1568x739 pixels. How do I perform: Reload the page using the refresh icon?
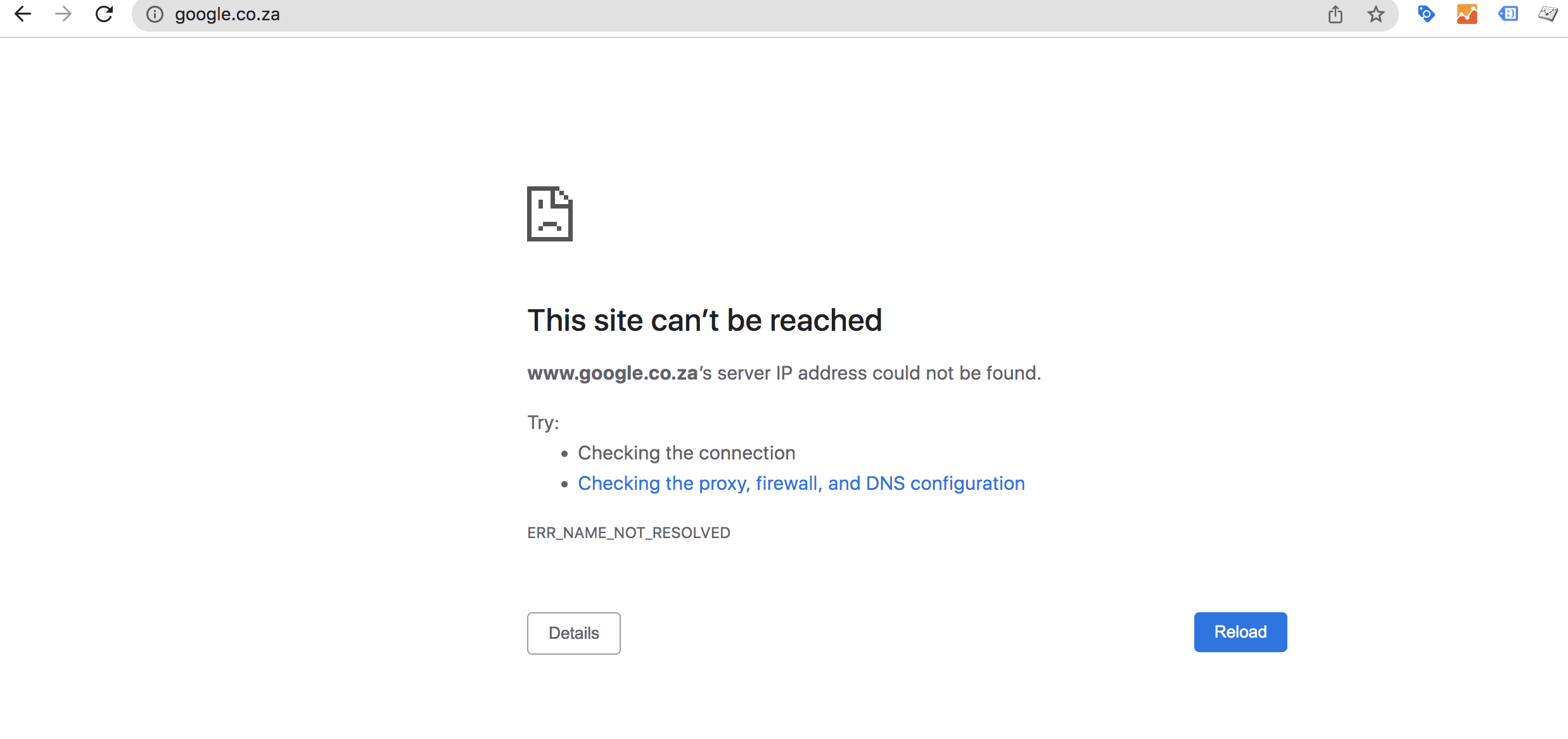pos(104,14)
